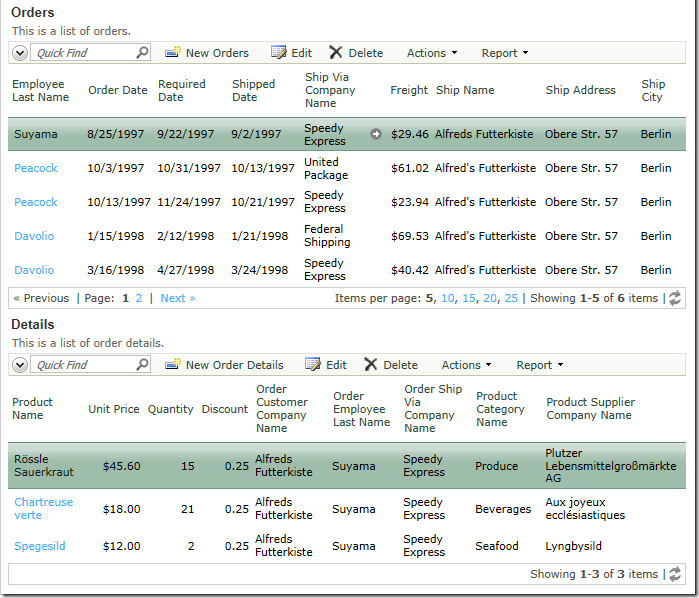The height and width of the screenshot is (598, 699).
Task: Refresh the Orders list
Action: click(675, 298)
